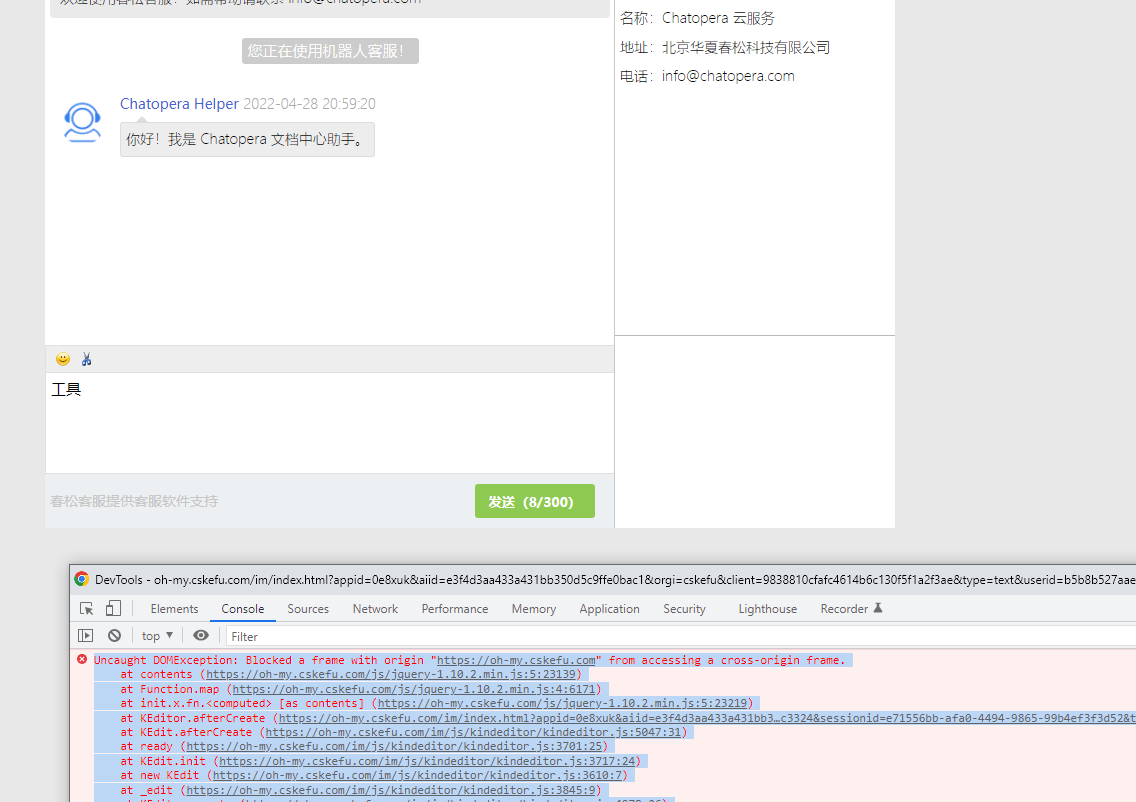Click the chat message text area containing 工具
Screen dimensions: 1136x802
tap(330, 420)
